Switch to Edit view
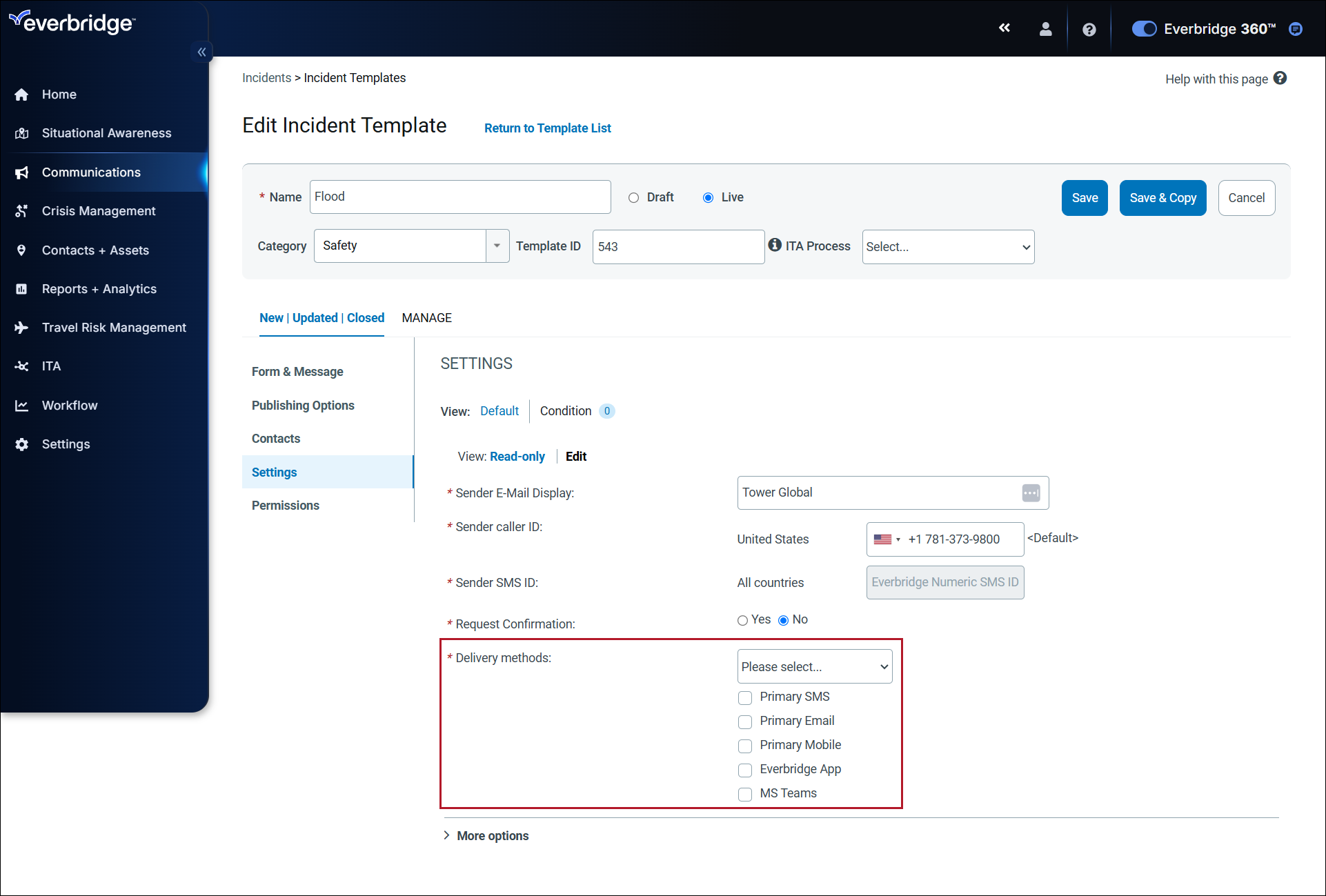This screenshot has height=896, width=1326. 576,457
